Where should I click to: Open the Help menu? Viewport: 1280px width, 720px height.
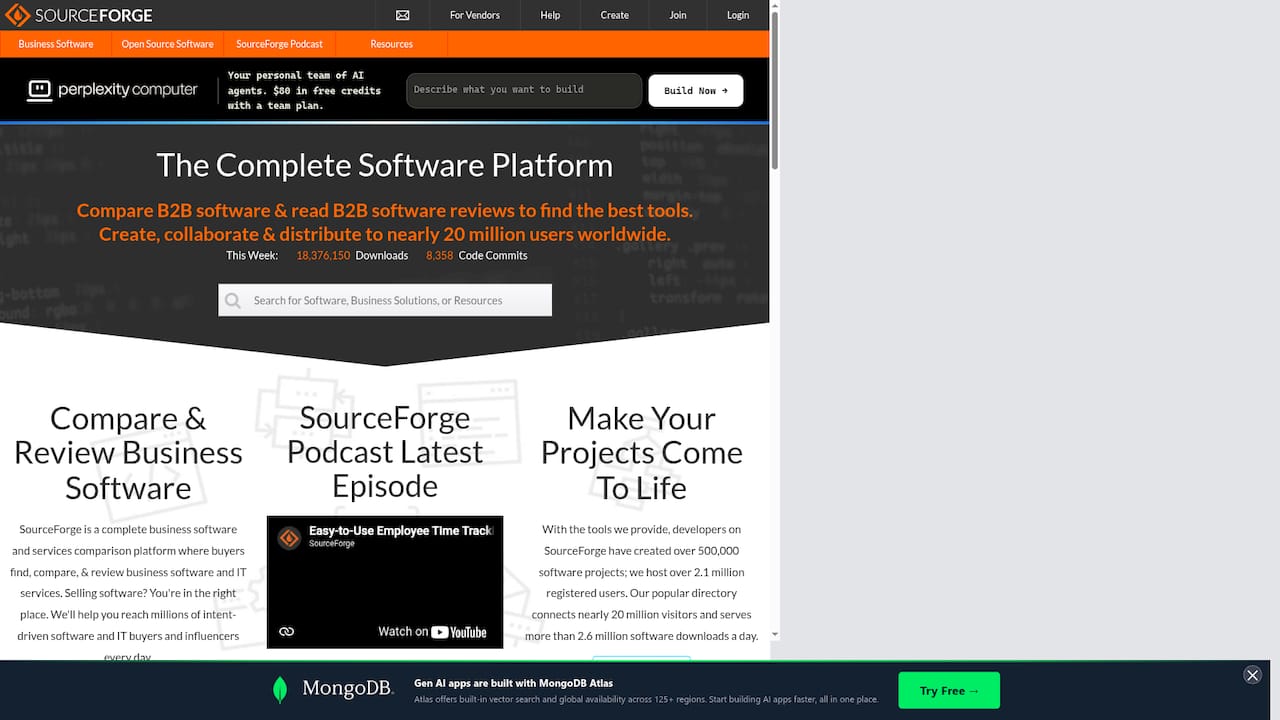click(x=549, y=15)
